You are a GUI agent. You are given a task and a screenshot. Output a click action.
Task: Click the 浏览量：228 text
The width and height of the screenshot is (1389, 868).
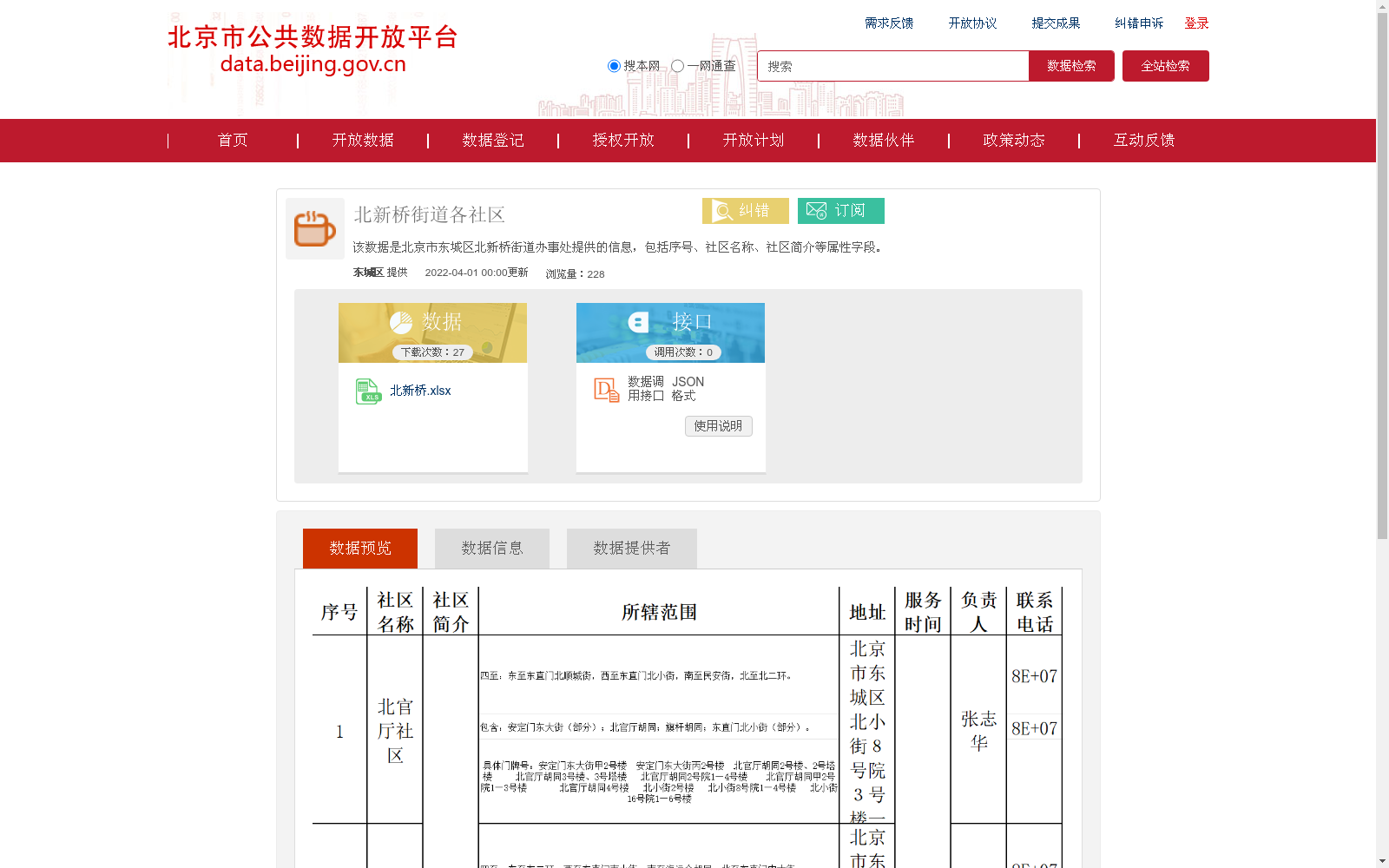coord(575,274)
